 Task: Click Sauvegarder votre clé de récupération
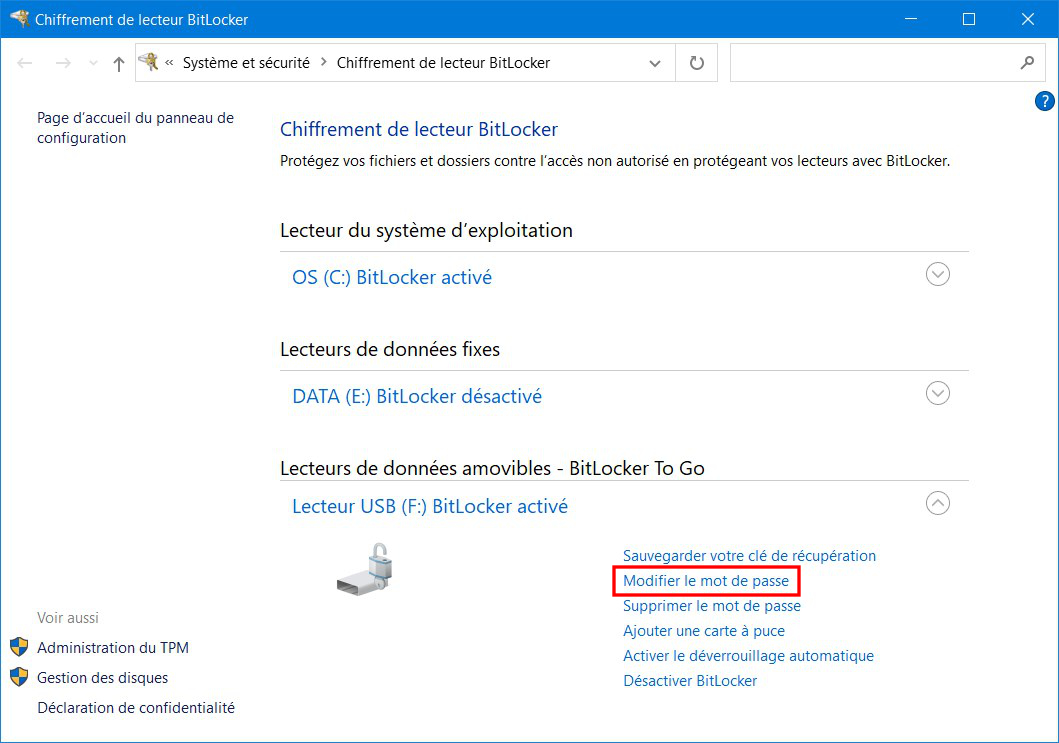pyautogui.click(x=749, y=555)
